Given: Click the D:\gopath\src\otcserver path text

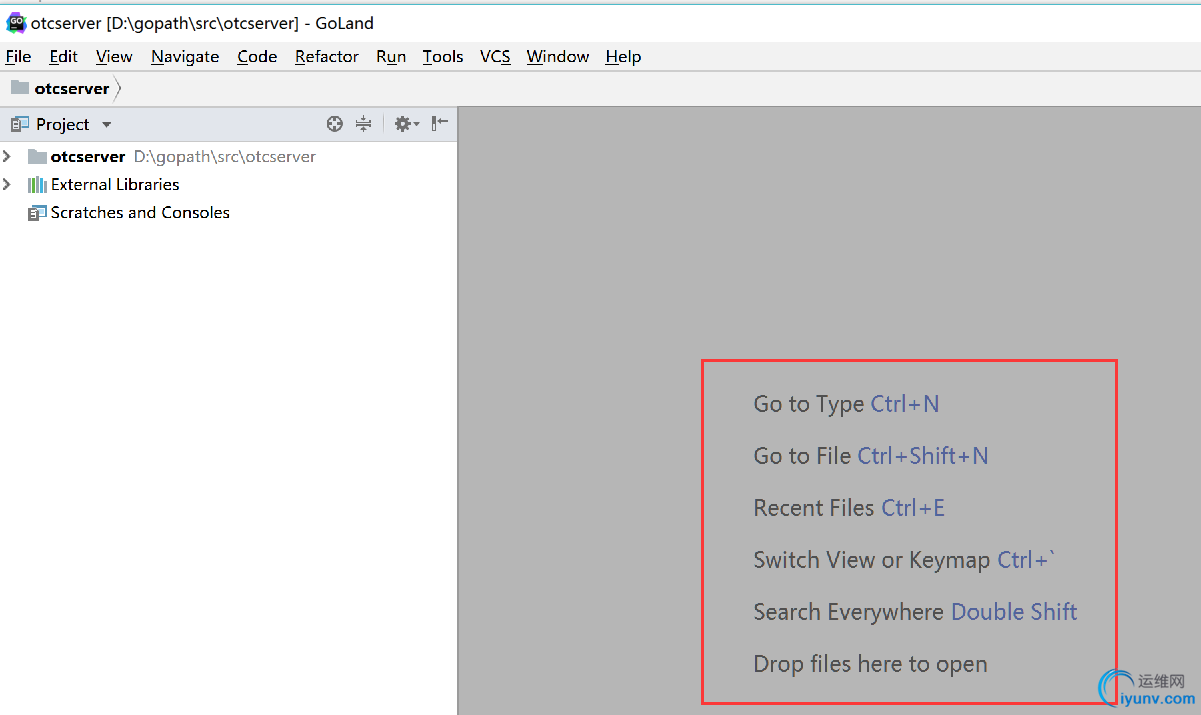Looking at the screenshot, I should (x=225, y=157).
